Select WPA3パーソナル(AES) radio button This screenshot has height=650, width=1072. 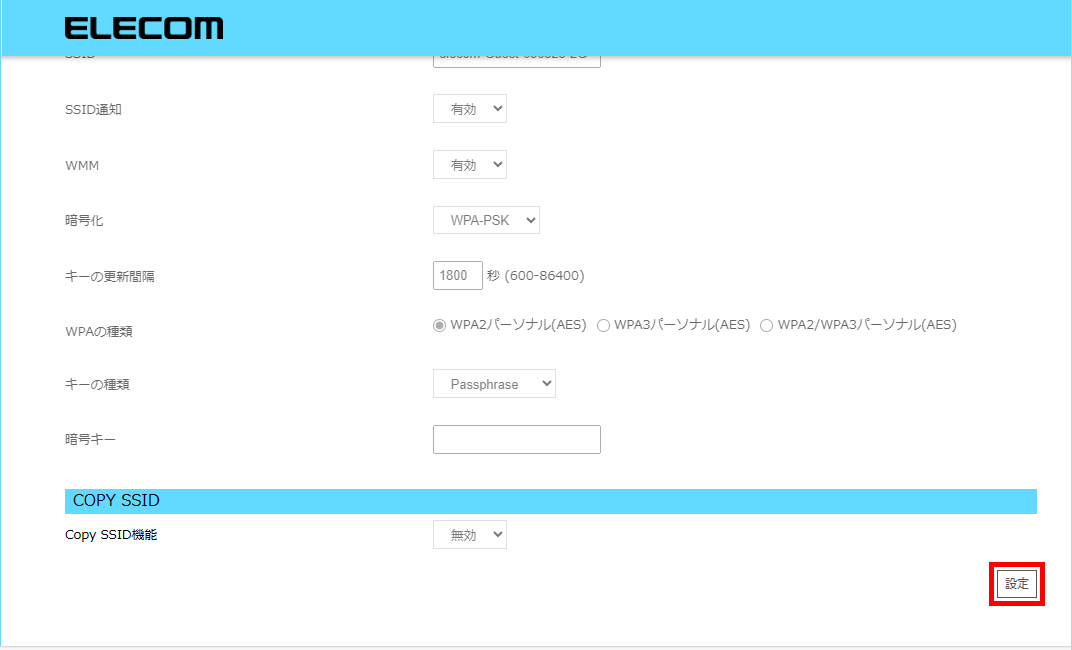pos(603,325)
